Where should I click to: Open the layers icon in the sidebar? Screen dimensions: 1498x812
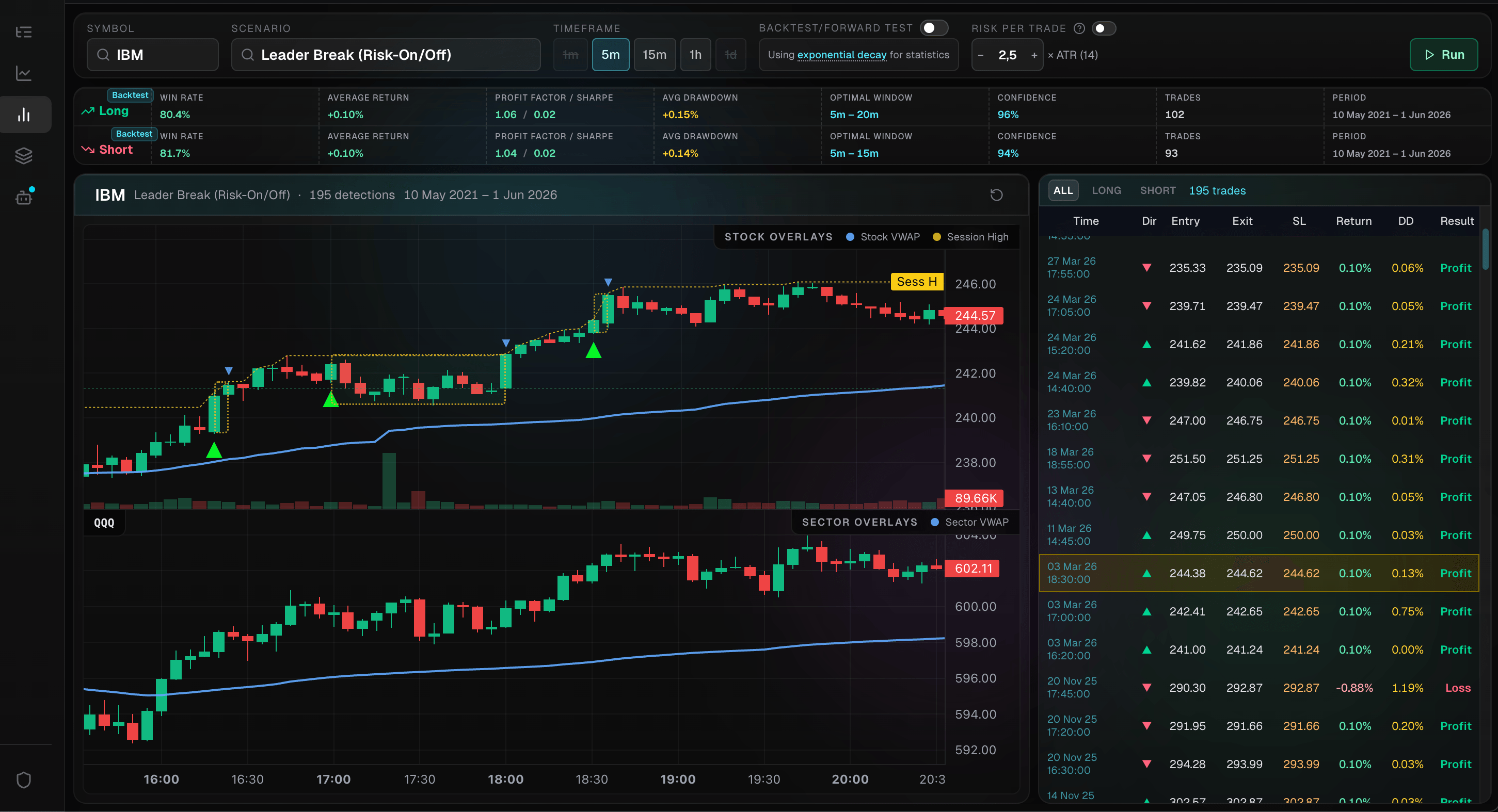(24, 156)
